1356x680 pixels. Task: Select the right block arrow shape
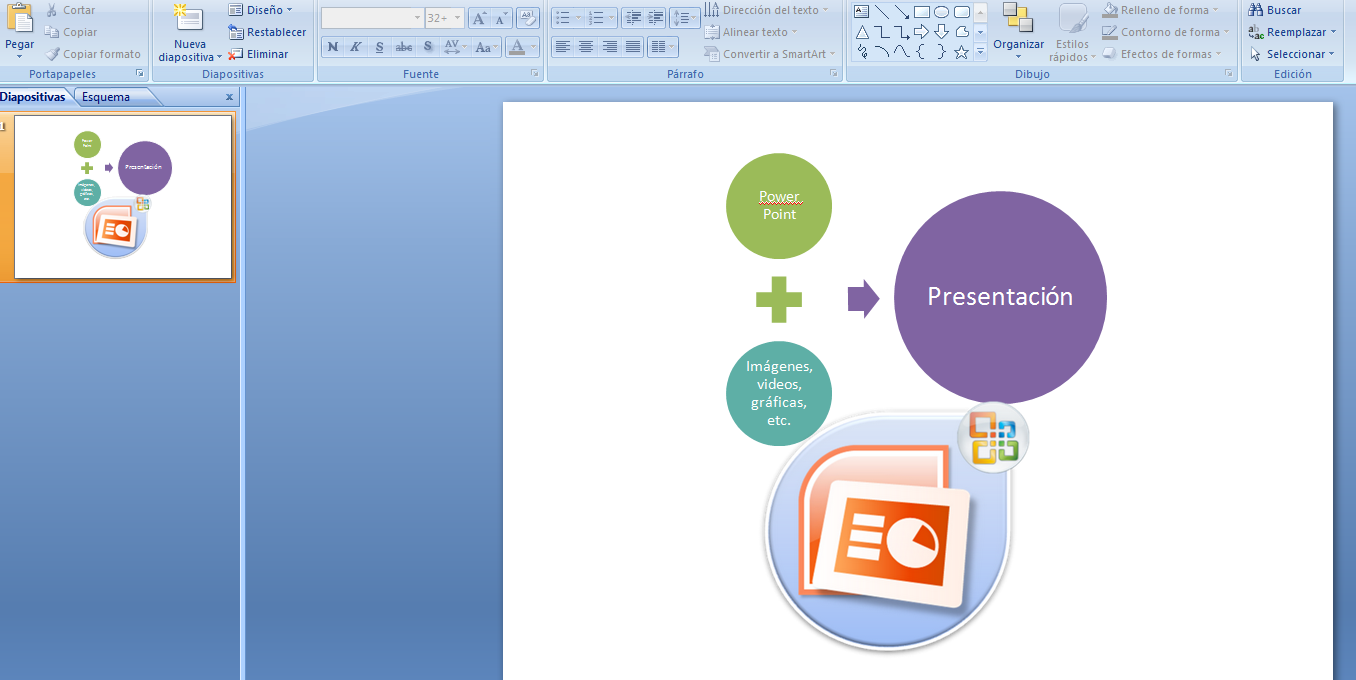click(922, 32)
